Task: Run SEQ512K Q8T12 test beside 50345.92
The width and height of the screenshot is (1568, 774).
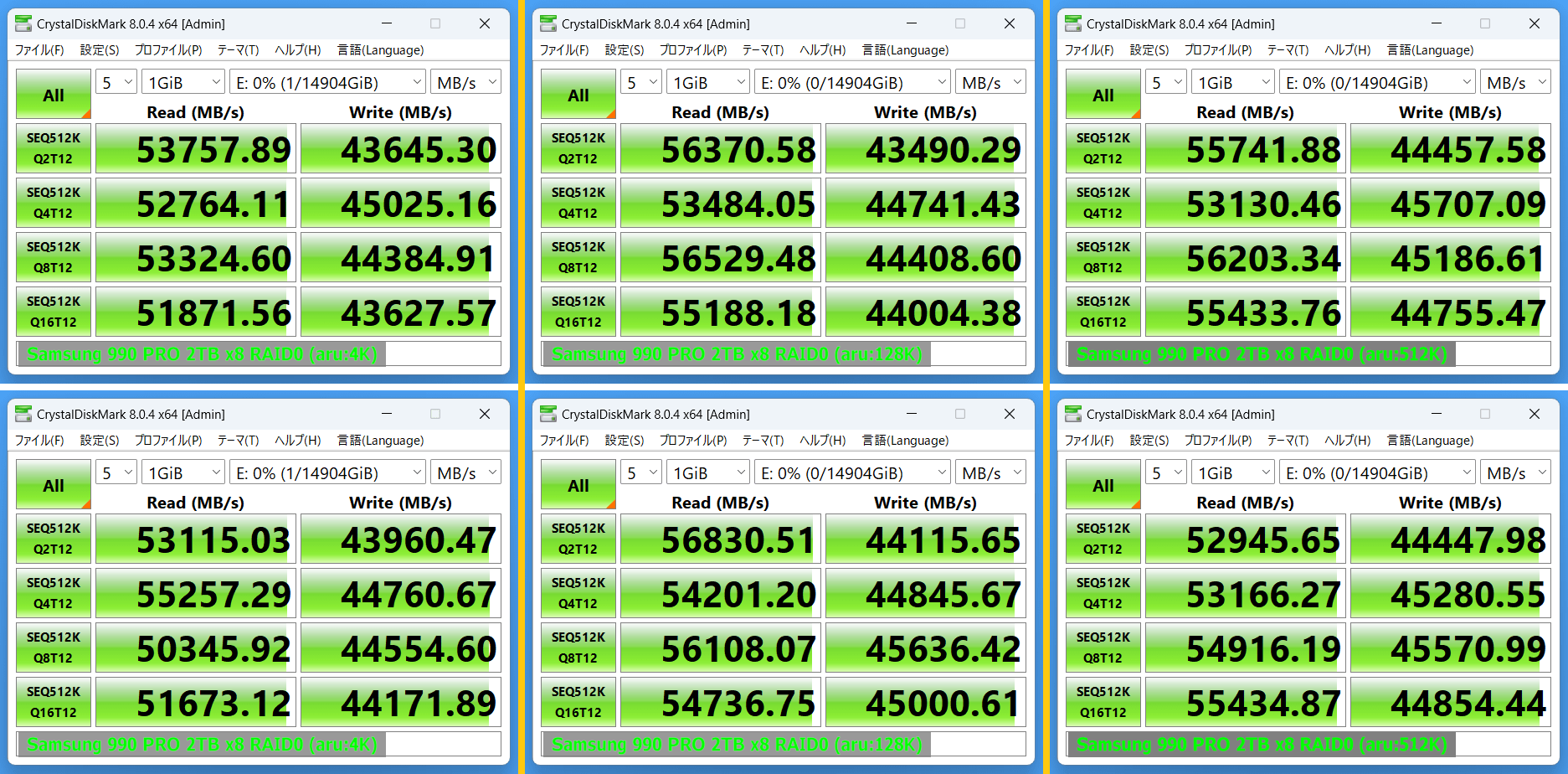Action: (54, 648)
